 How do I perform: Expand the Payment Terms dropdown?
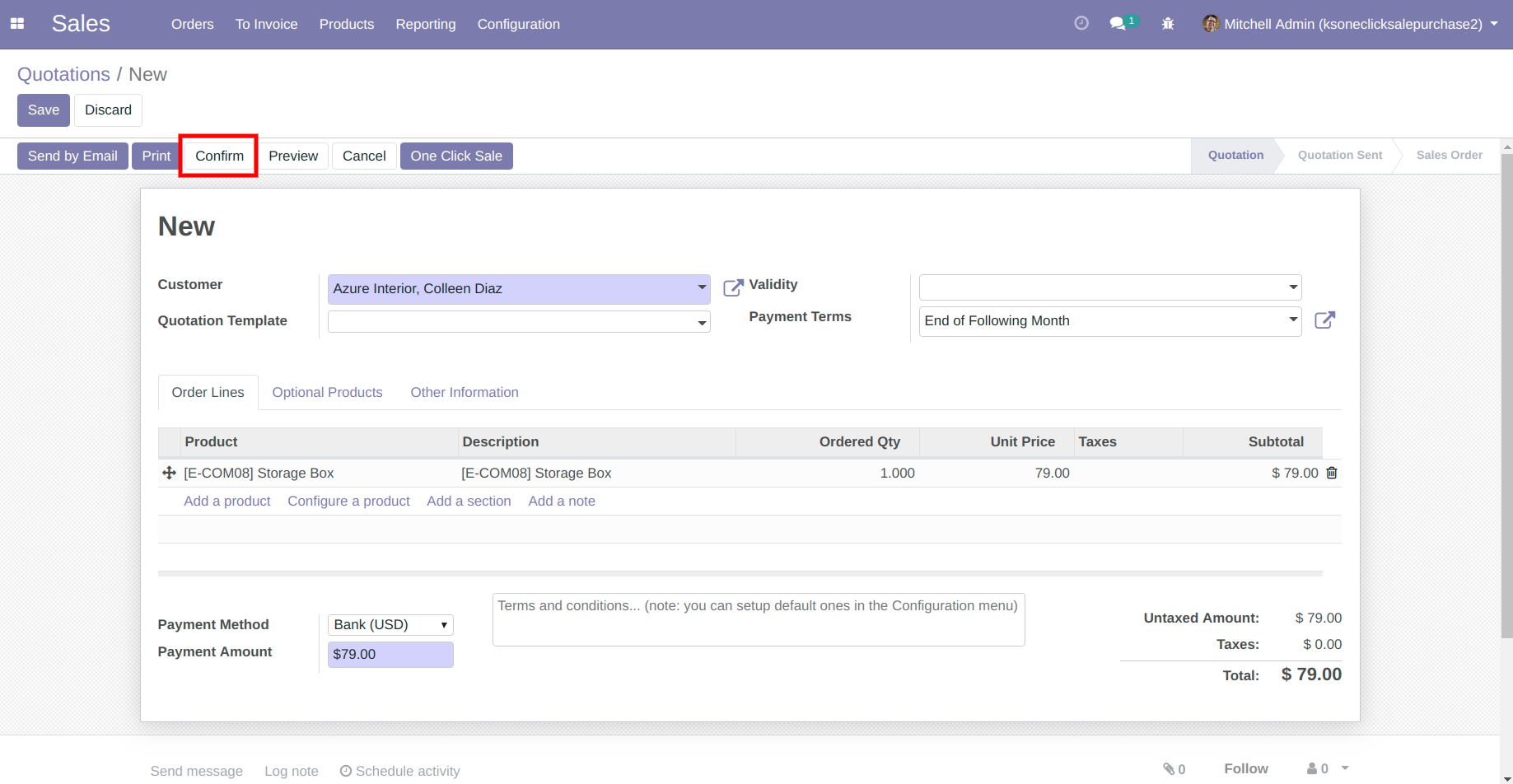[1292, 320]
